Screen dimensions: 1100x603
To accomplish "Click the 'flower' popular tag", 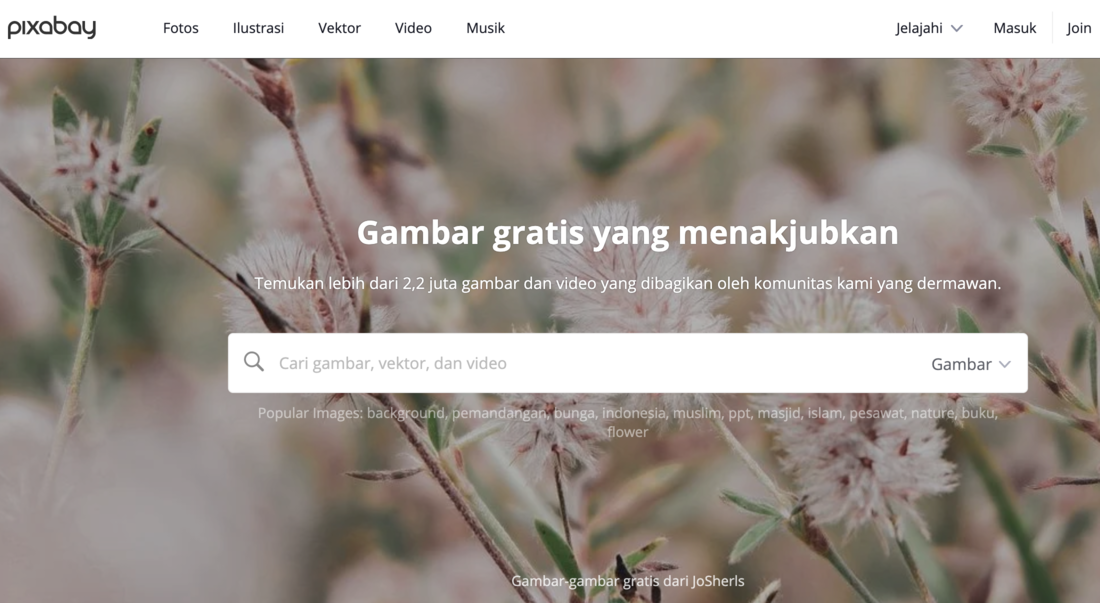I will click(x=628, y=432).
